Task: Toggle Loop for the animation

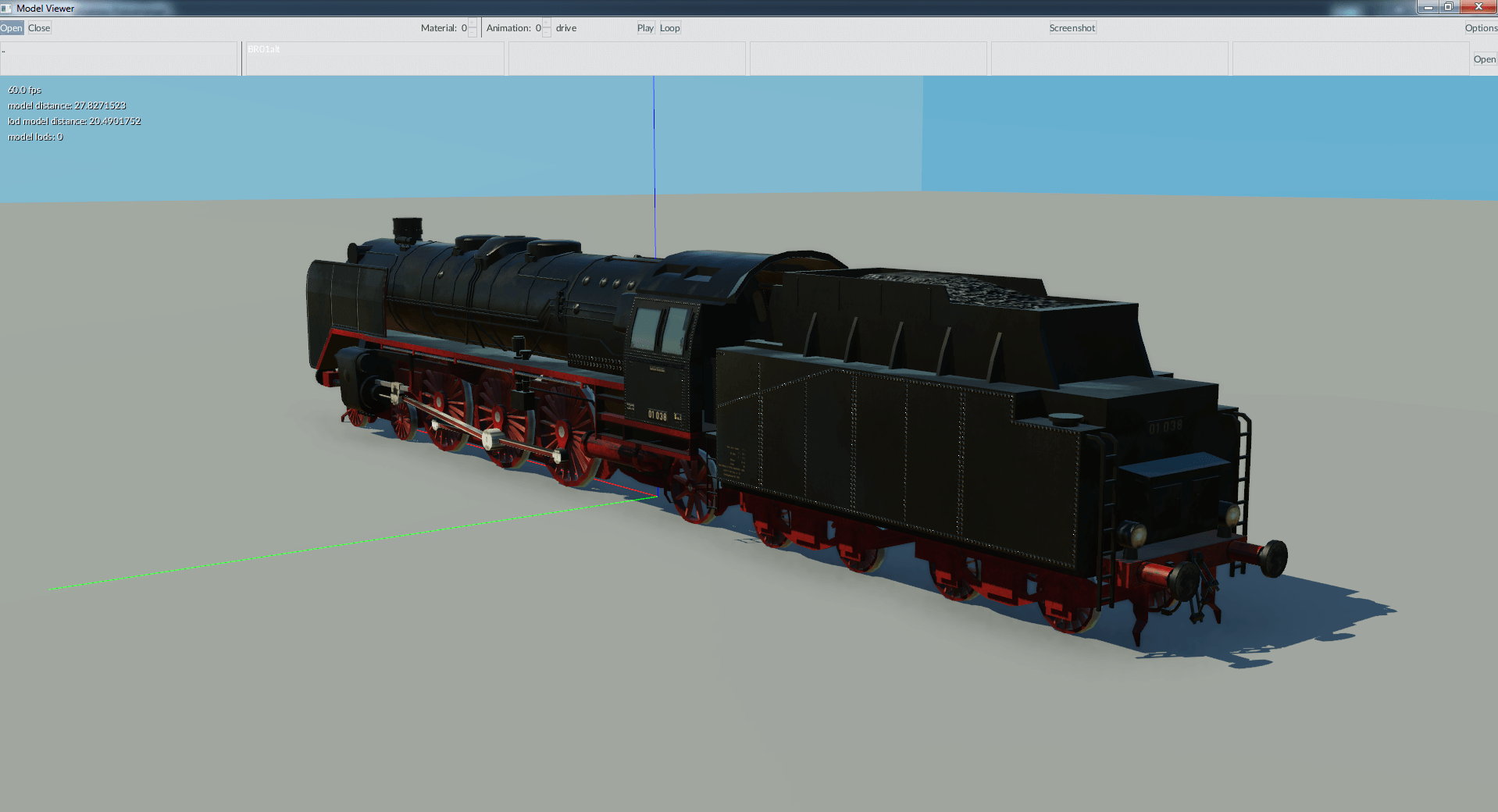Action: pyautogui.click(x=670, y=28)
